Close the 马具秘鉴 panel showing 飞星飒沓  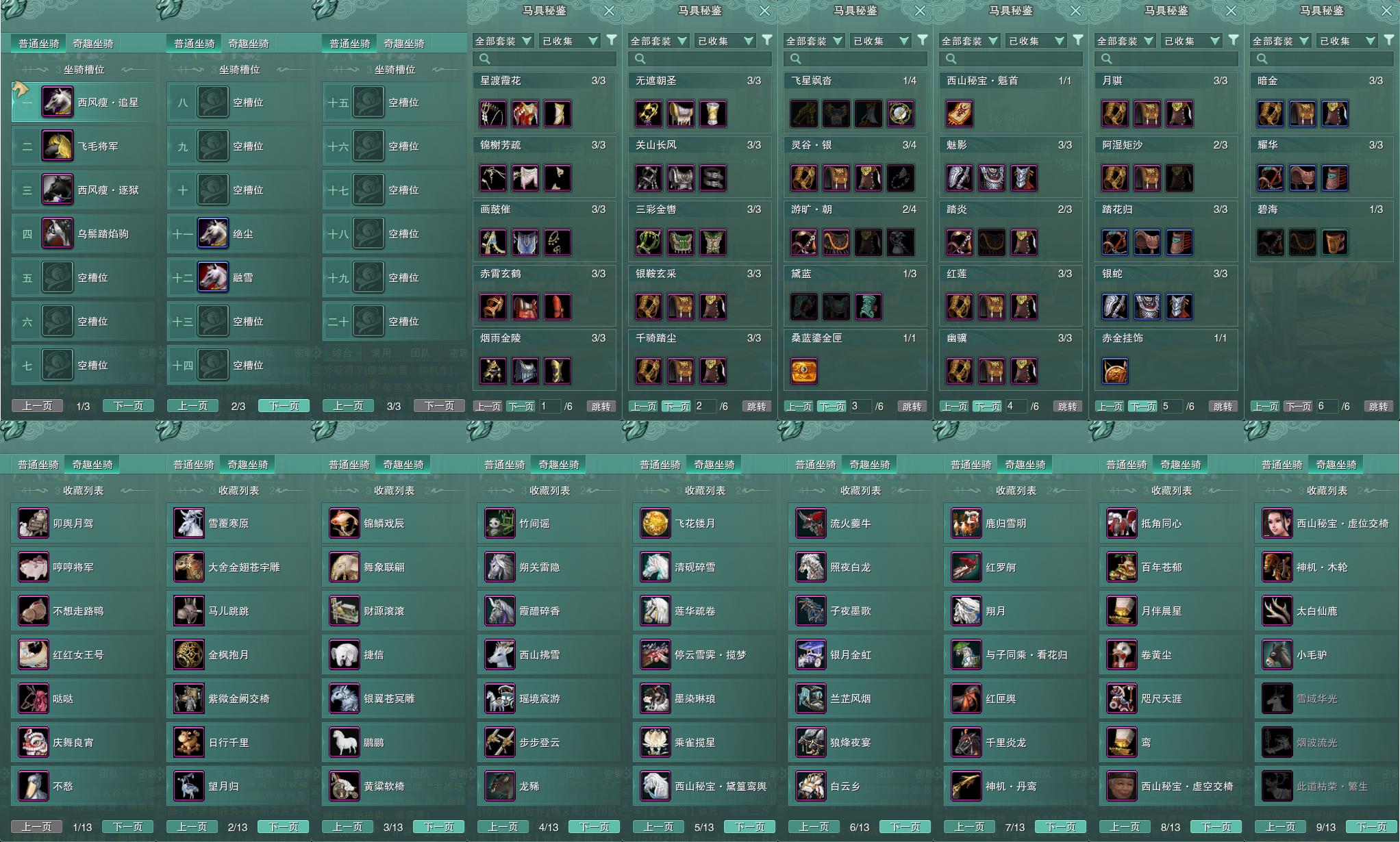pos(920,11)
